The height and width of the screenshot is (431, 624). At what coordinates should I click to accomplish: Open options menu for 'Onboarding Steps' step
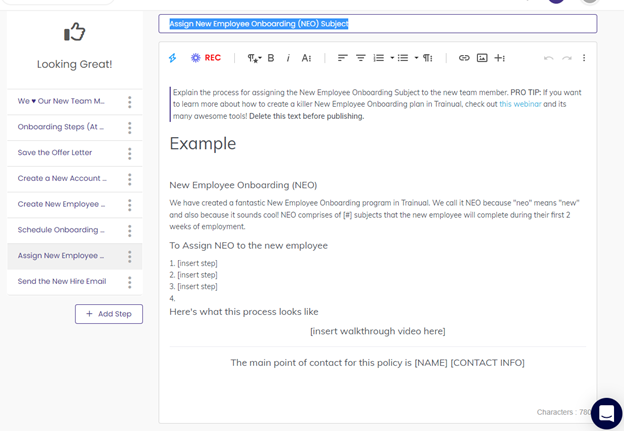coord(129,128)
